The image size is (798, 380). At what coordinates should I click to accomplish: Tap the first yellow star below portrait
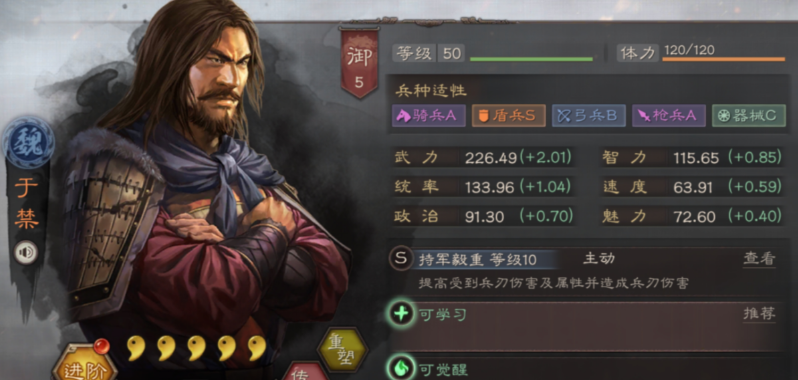[x=136, y=348]
